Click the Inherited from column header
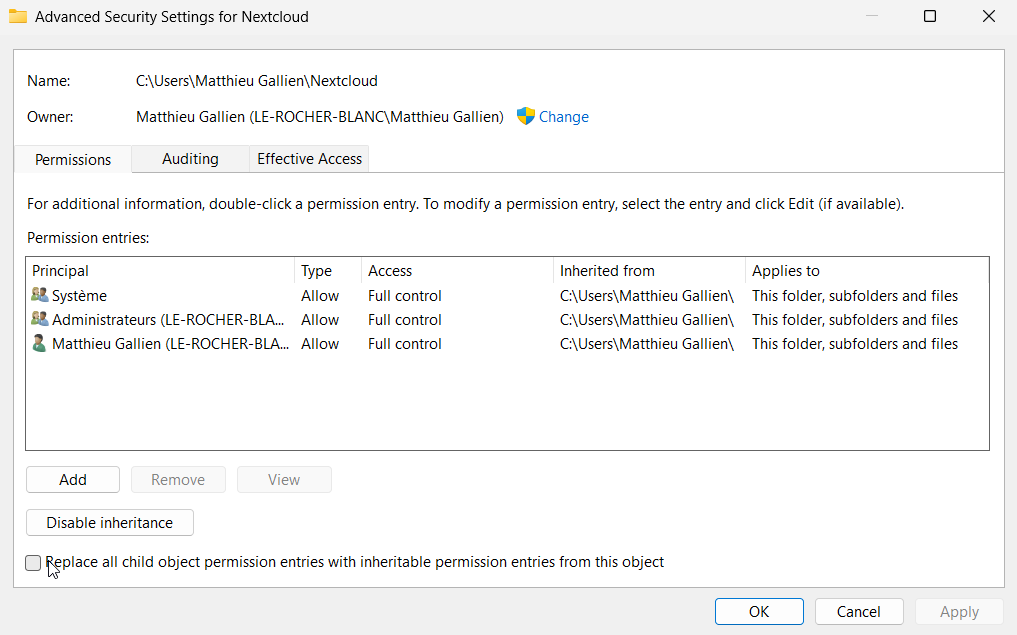This screenshot has height=635, width=1017. tap(649, 270)
